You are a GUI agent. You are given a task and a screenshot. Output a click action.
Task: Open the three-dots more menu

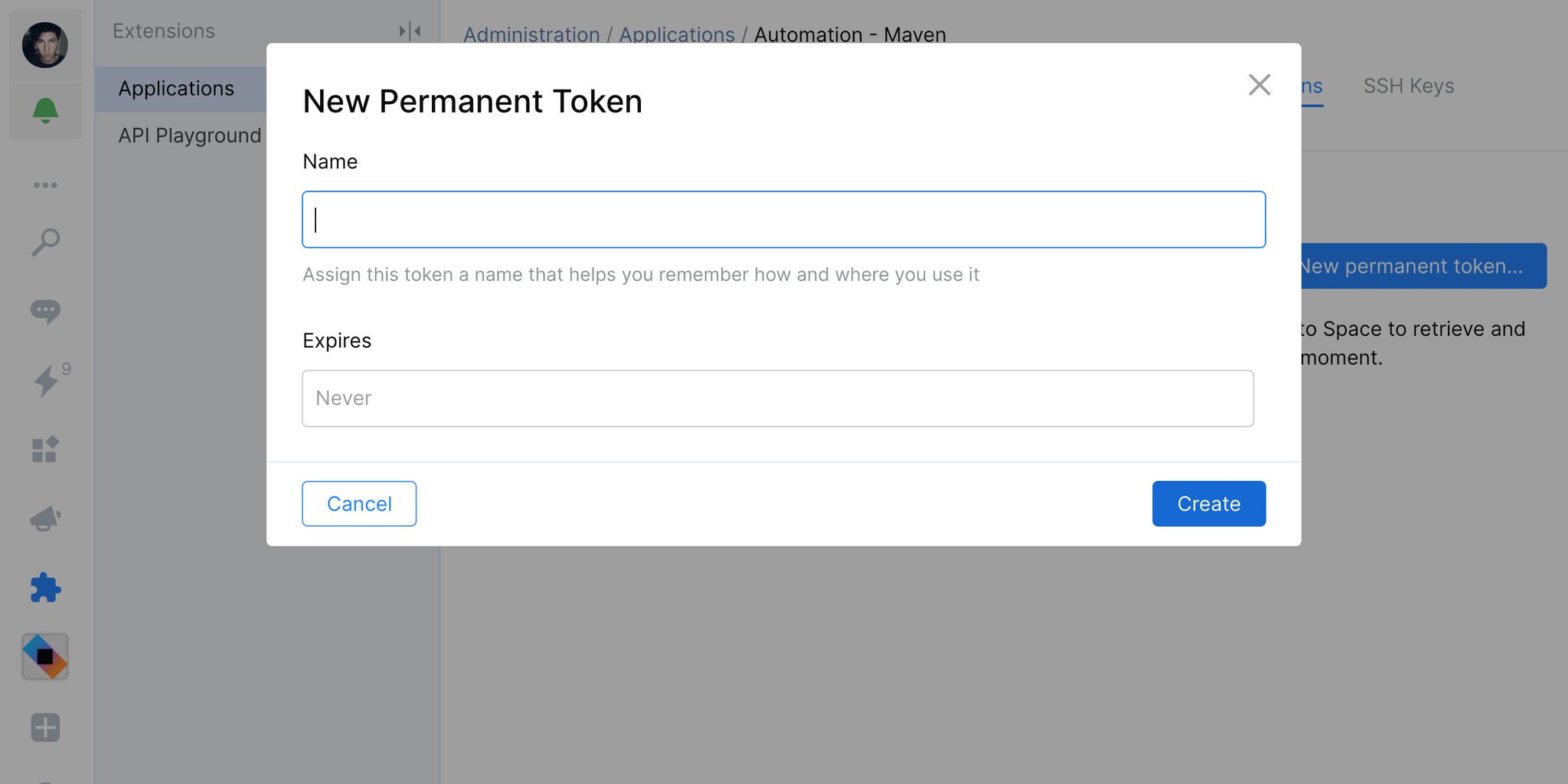pos(45,184)
